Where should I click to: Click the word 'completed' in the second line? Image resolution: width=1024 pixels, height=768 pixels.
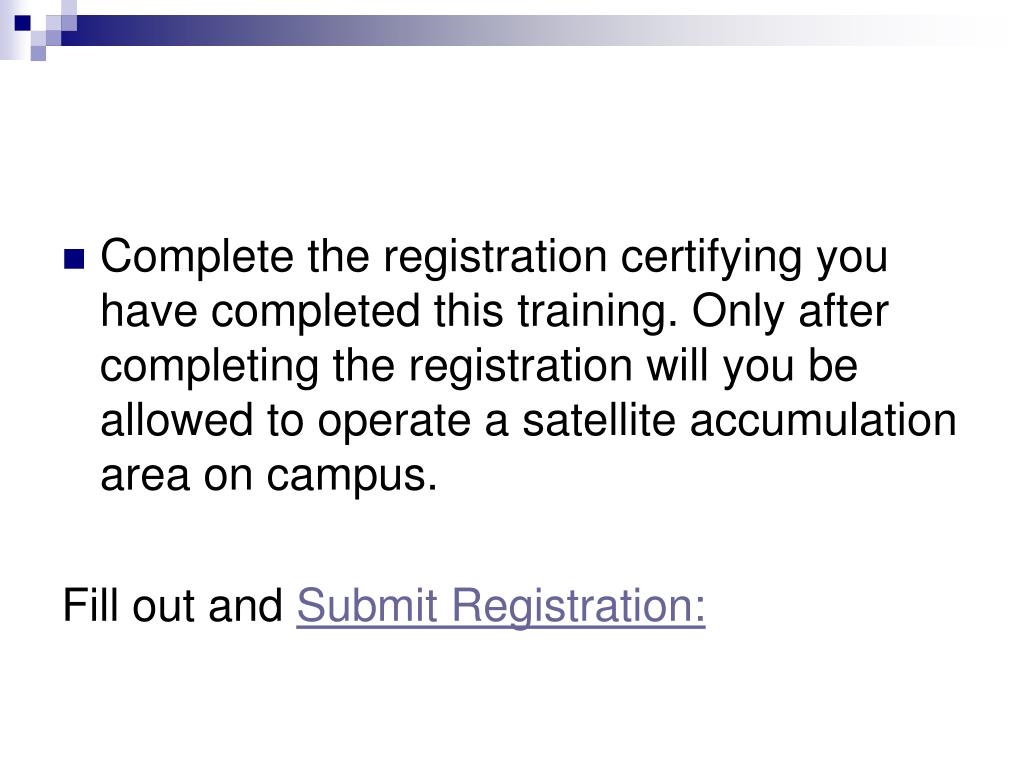[x=315, y=311]
